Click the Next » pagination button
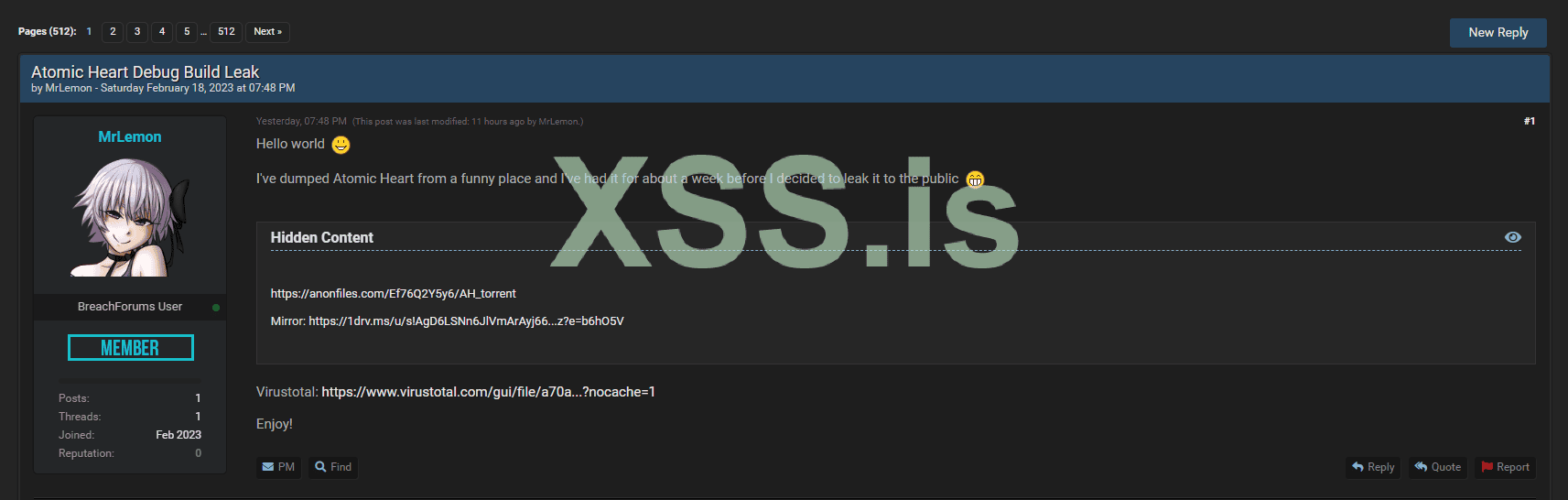Viewport: 1568px width, 500px height. 267,31
